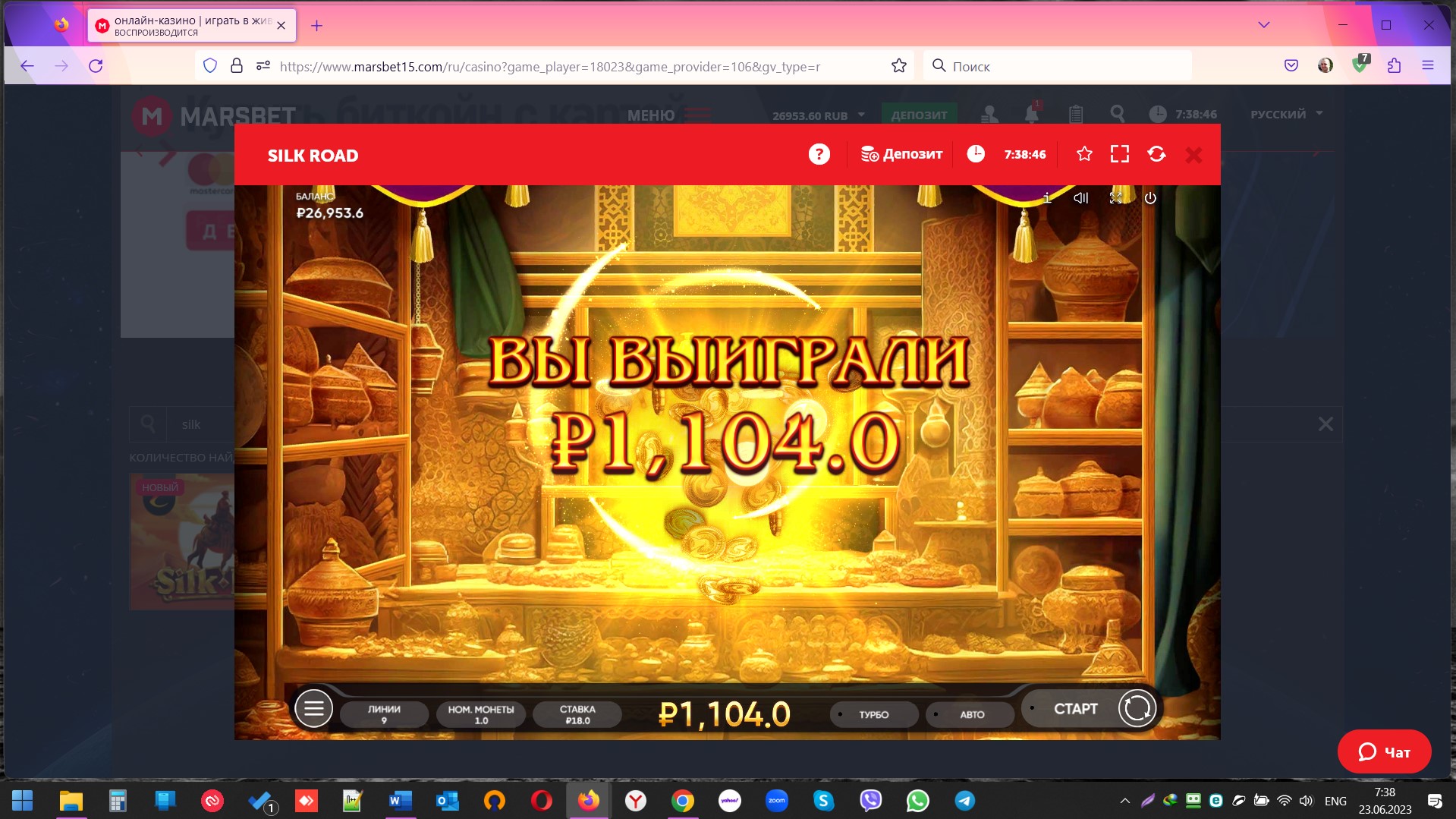This screenshot has height=819, width=1456.
Task: Mute the in-game sound with speaker icon
Action: pos(1081,198)
